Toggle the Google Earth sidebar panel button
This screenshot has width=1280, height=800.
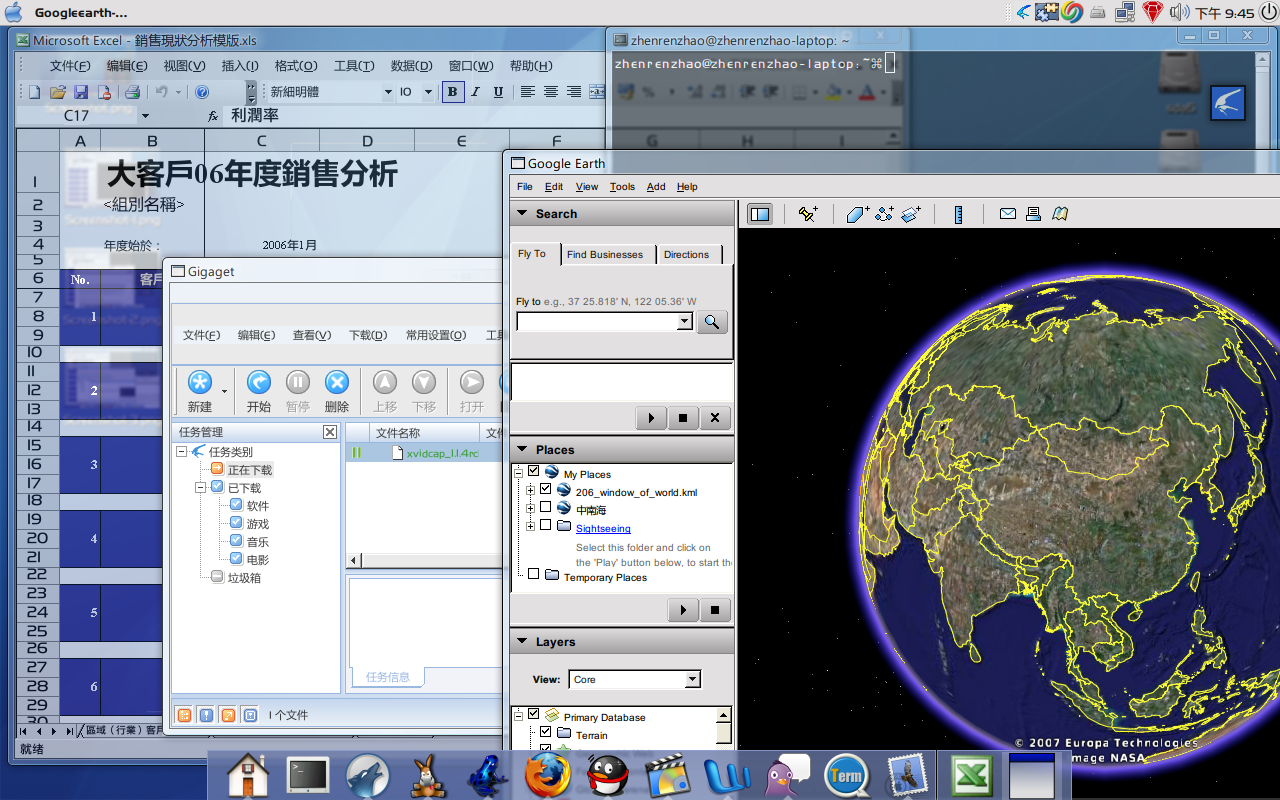click(760, 214)
